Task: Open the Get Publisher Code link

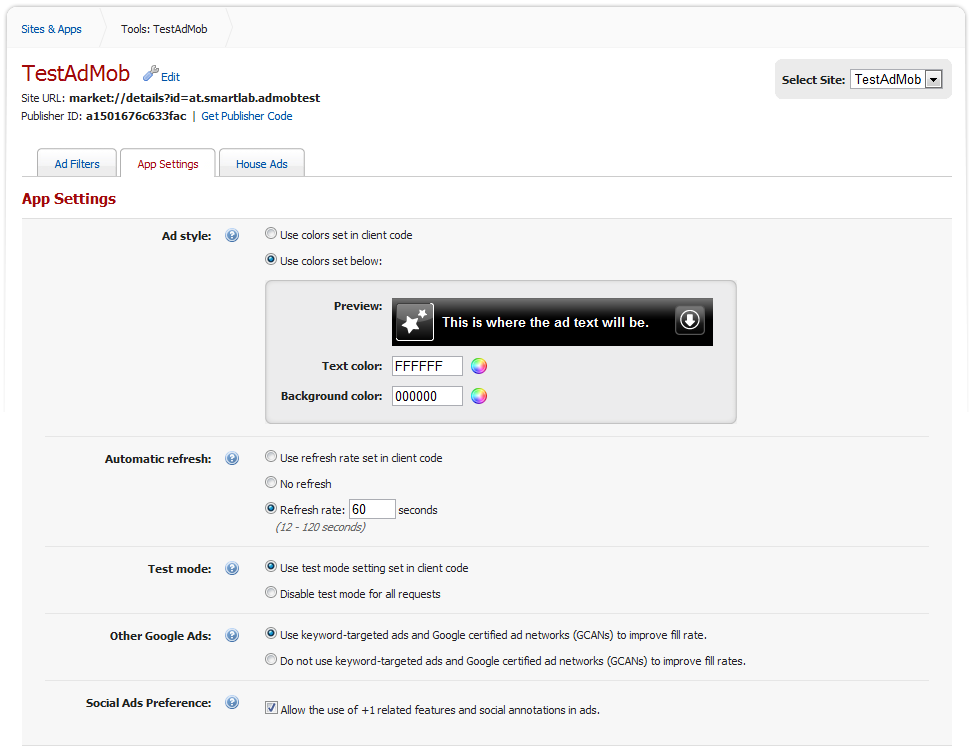Action: pyautogui.click(x=247, y=116)
